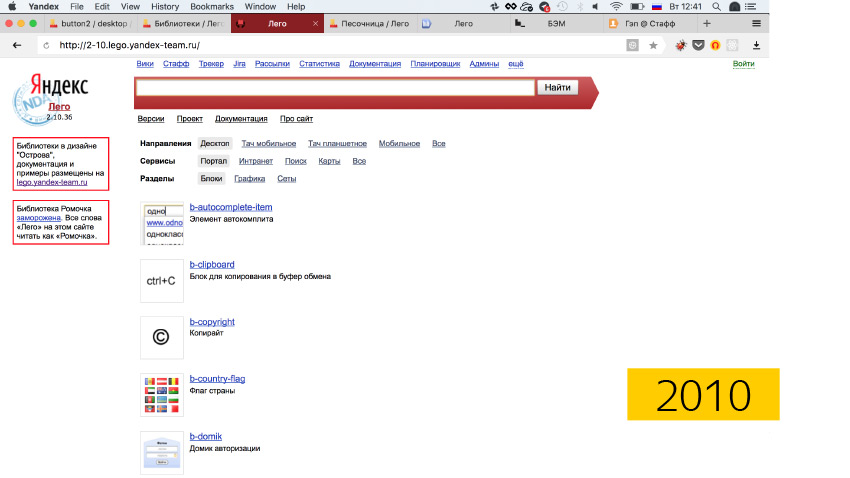
Task: Select Портал service filter
Action: (x=214, y=161)
